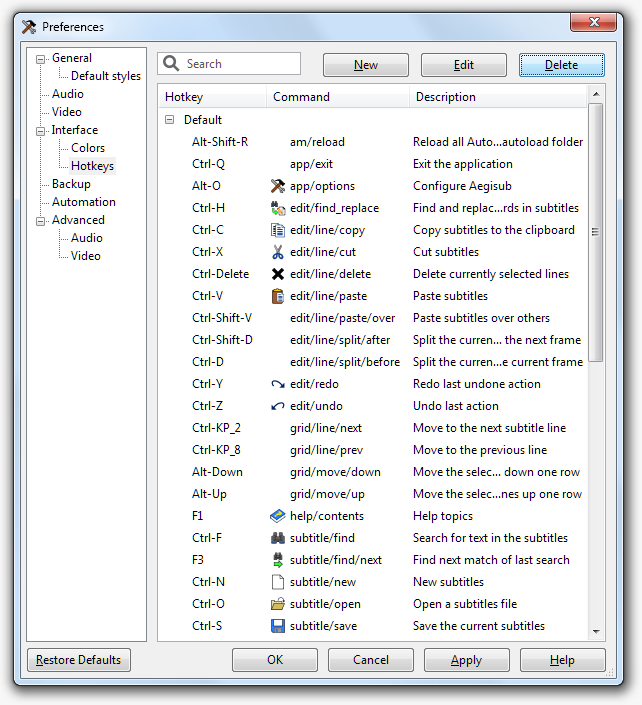Select the grid/line/prev command
Viewport: 642px width, 705px height.
326,450
